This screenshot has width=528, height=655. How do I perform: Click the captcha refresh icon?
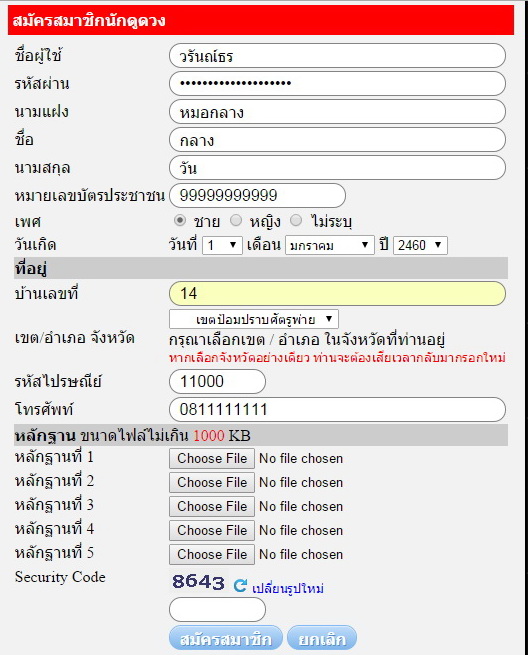tap(240, 585)
